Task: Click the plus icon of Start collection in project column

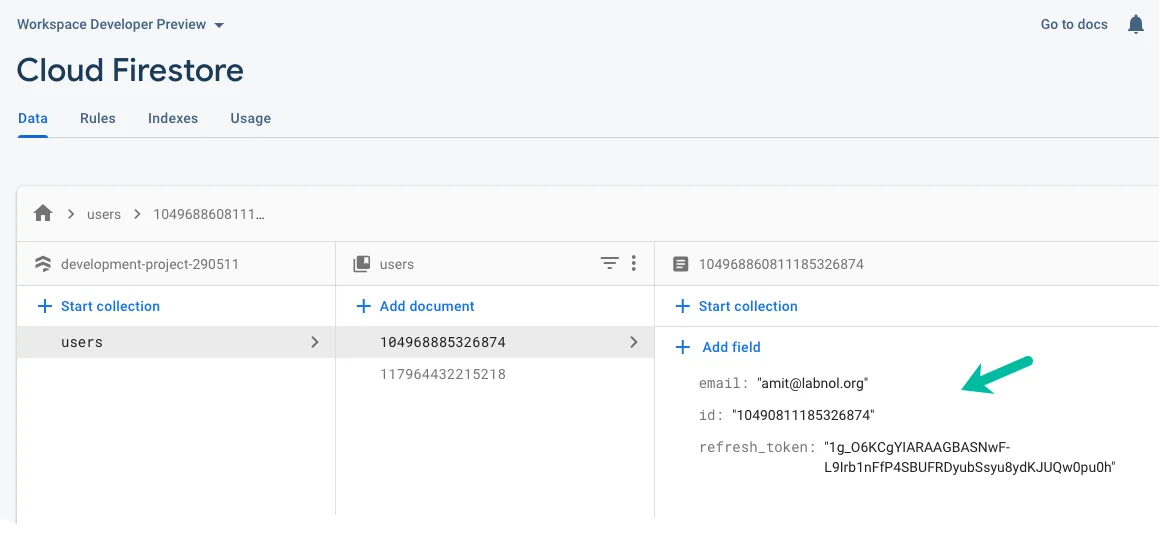Action: point(44,306)
